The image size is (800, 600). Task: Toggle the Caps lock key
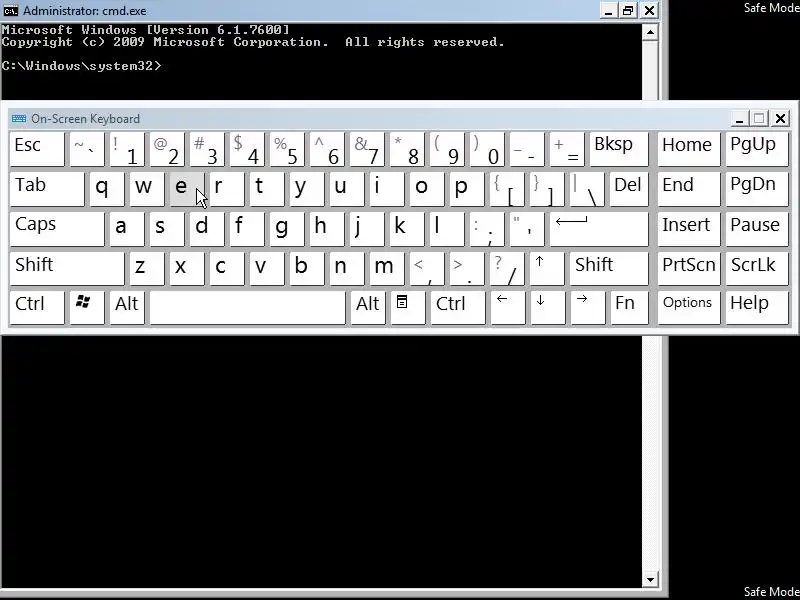pyautogui.click(x=57, y=229)
